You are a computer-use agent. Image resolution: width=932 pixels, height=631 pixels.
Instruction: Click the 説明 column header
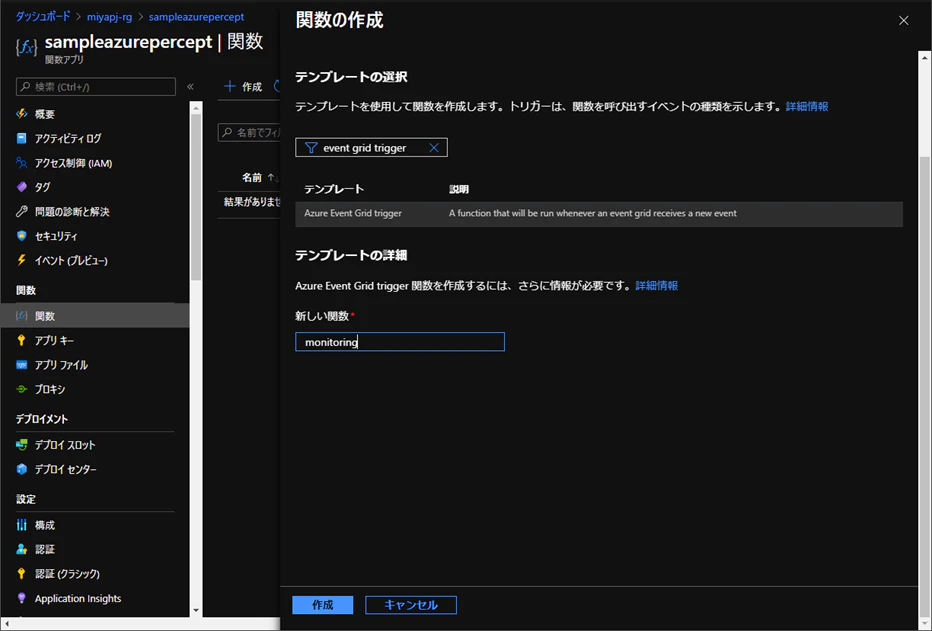click(x=459, y=189)
